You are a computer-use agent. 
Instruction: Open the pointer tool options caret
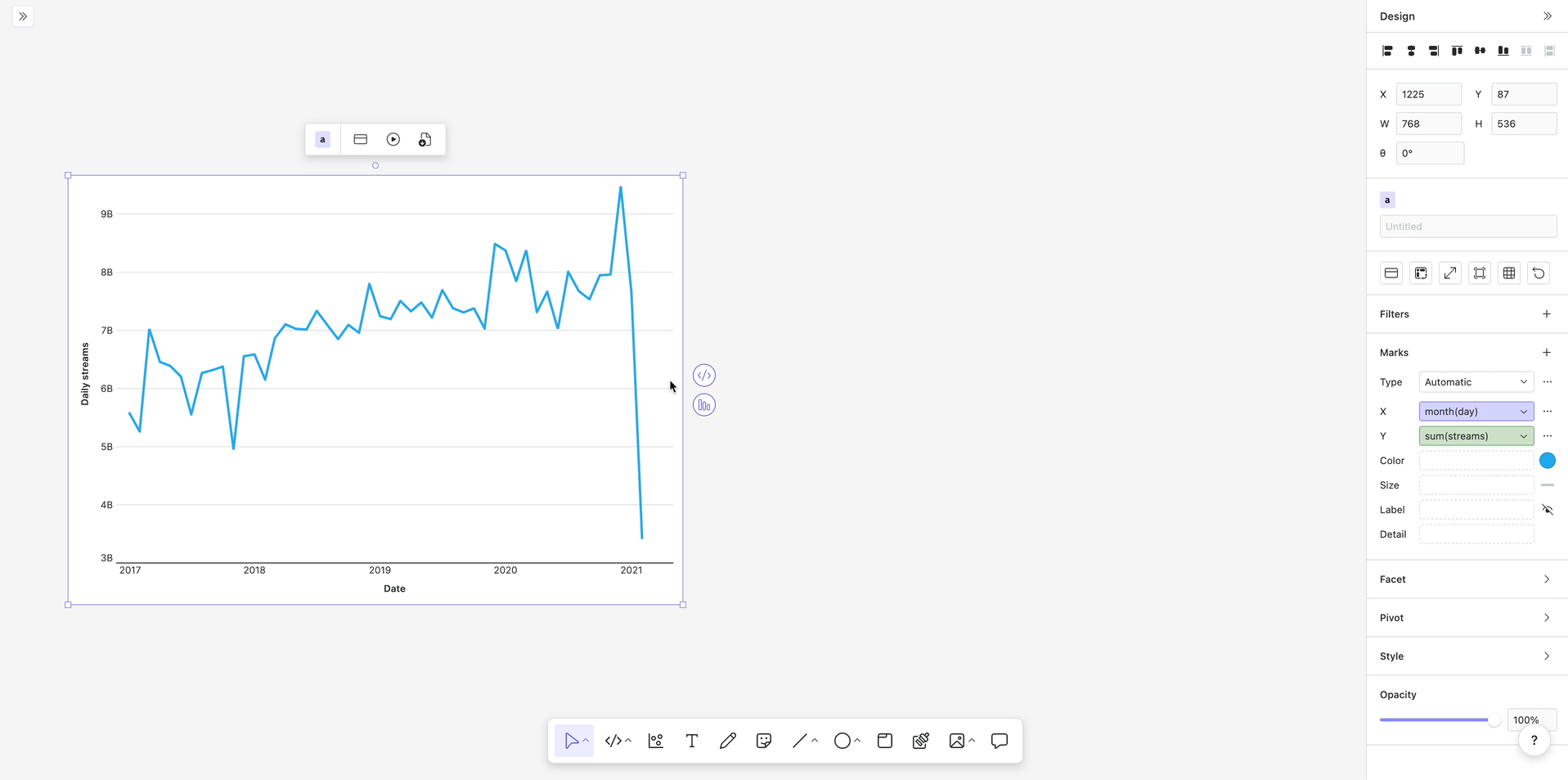point(586,742)
